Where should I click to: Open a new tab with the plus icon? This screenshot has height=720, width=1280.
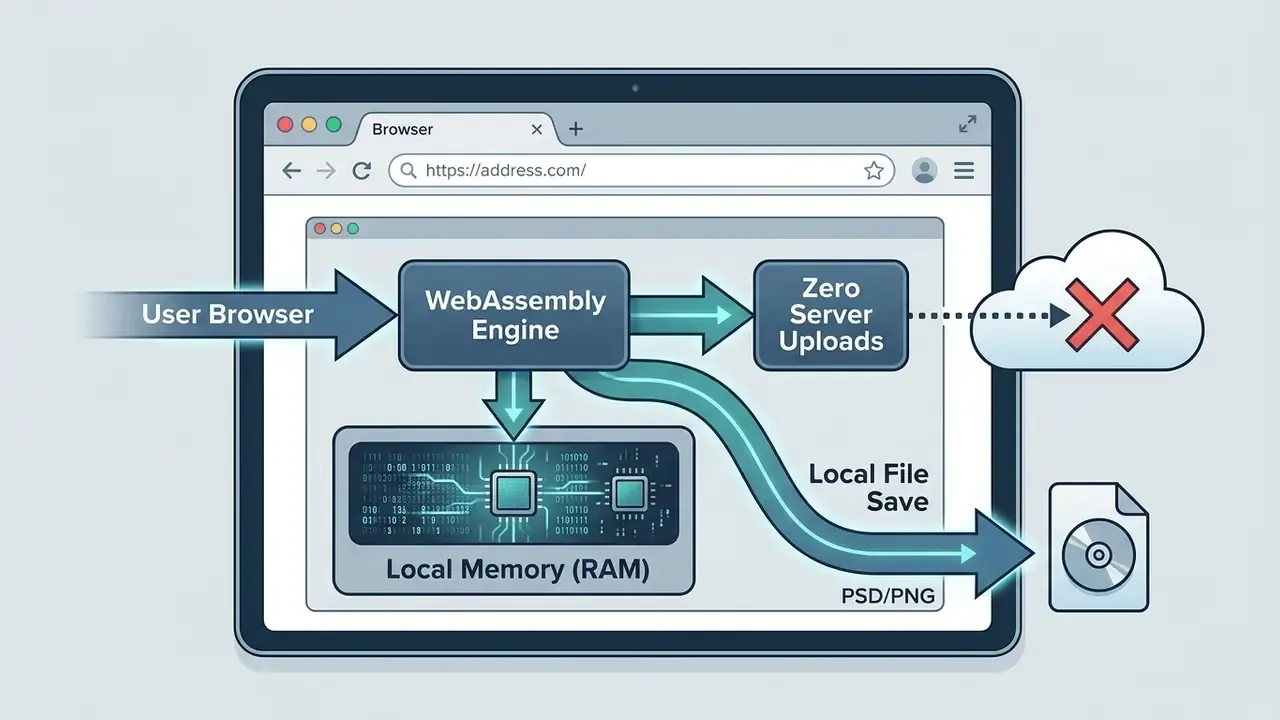575,129
